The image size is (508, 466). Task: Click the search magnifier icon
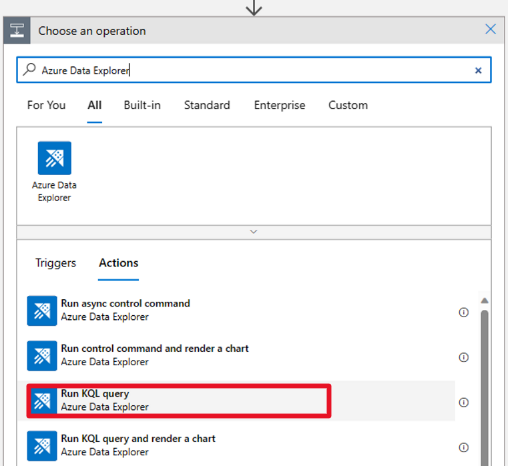29,70
